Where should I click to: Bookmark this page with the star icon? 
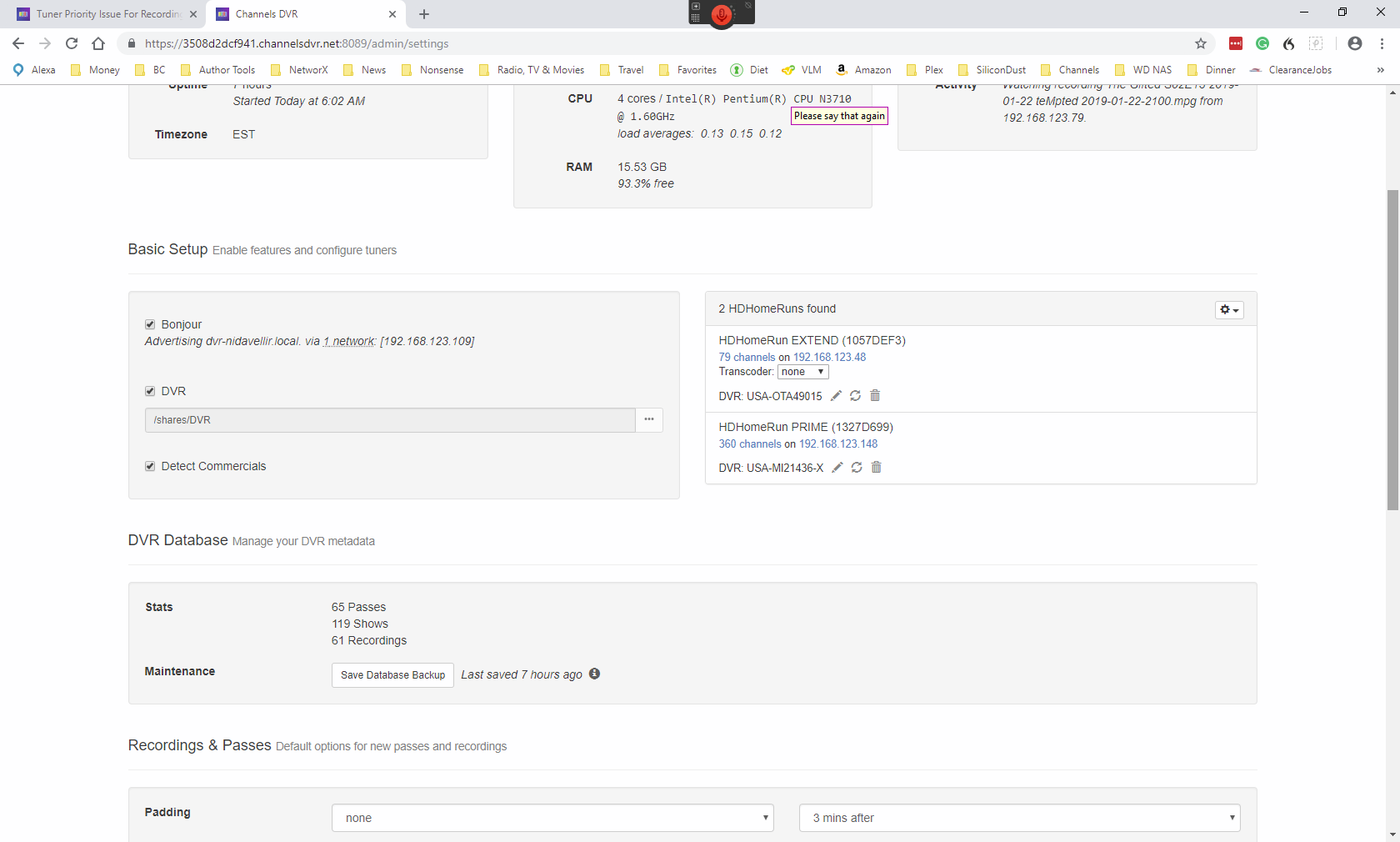(1200, 43)
